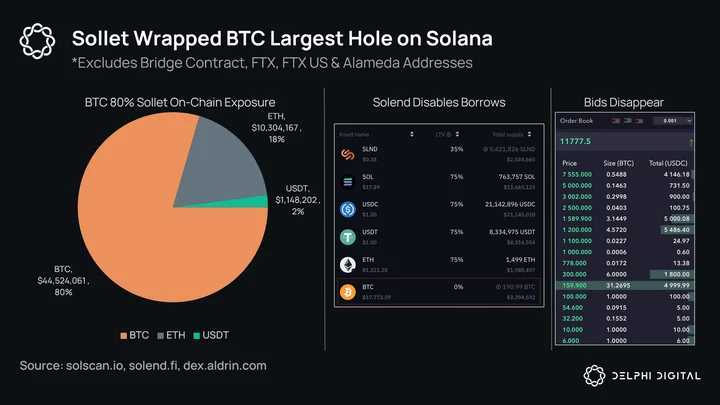The image size is (720, 405).
Task: Click the BTC Bitcoin icon
Action: coord(348,292)
